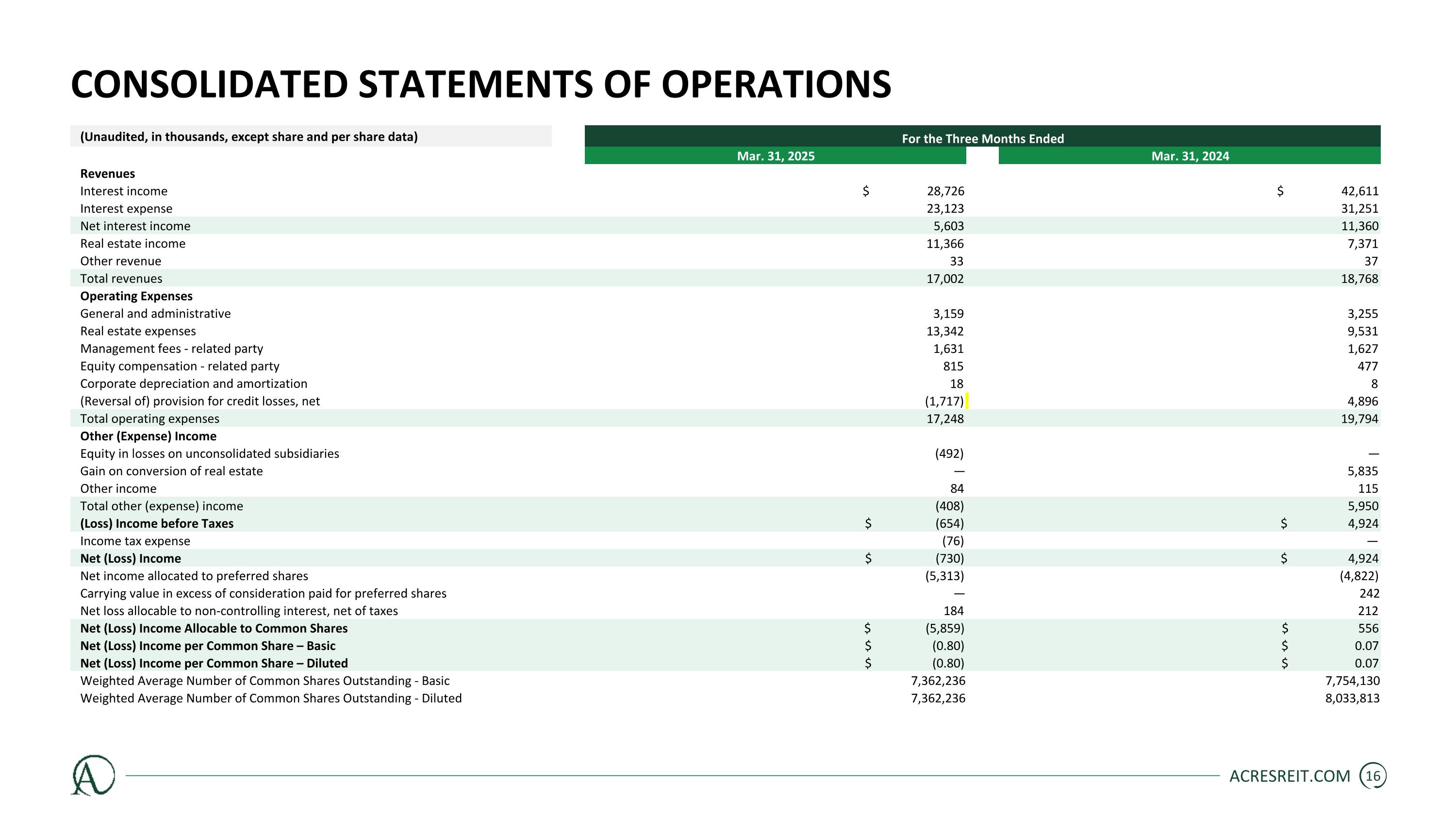The width and height of the screenshot is (1456, 819).
Task: Select the Real estate expenses 13,342 value
Action: tap(945, 331)
